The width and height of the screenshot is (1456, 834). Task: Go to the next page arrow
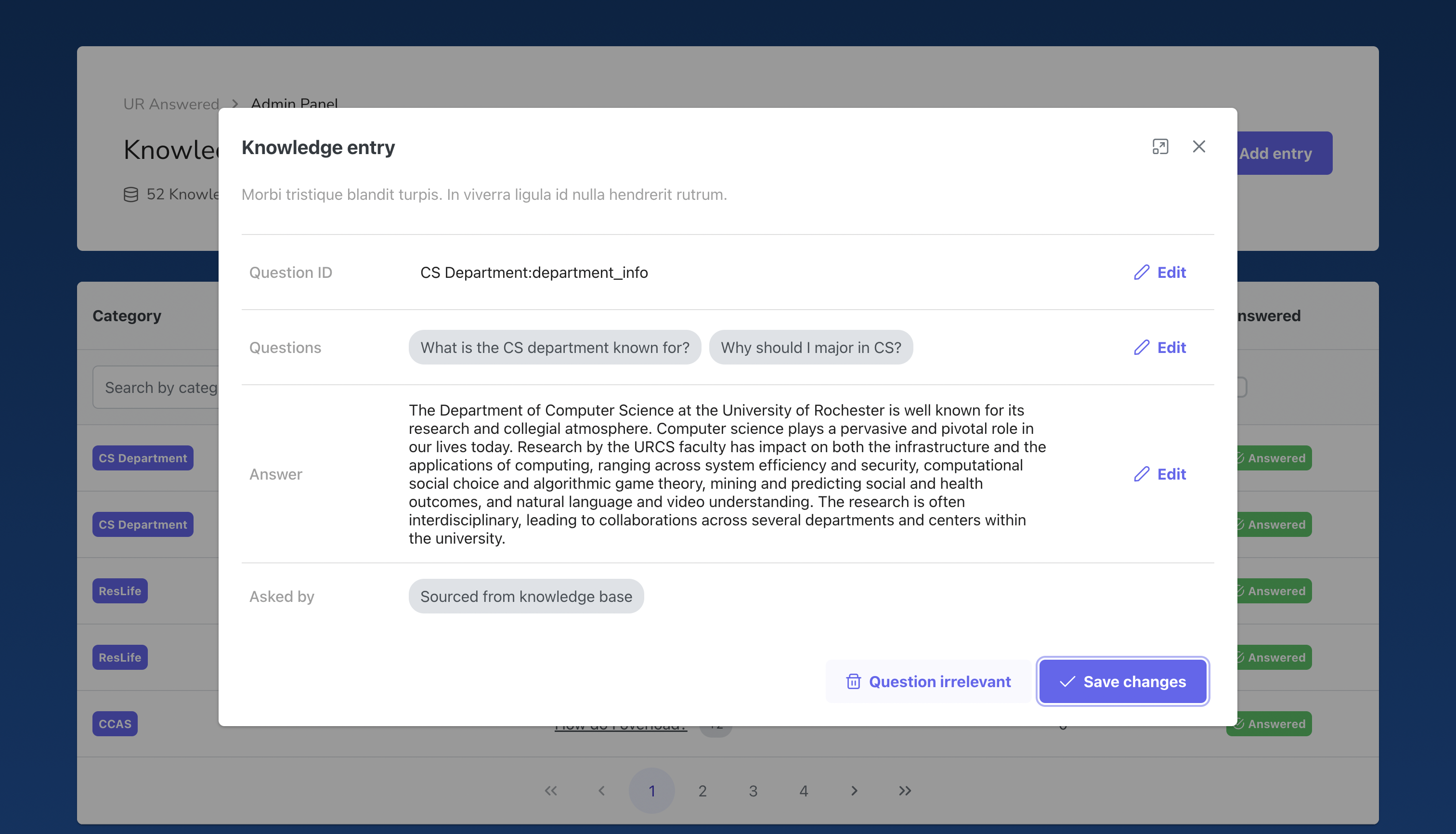(x=854, y=791)
